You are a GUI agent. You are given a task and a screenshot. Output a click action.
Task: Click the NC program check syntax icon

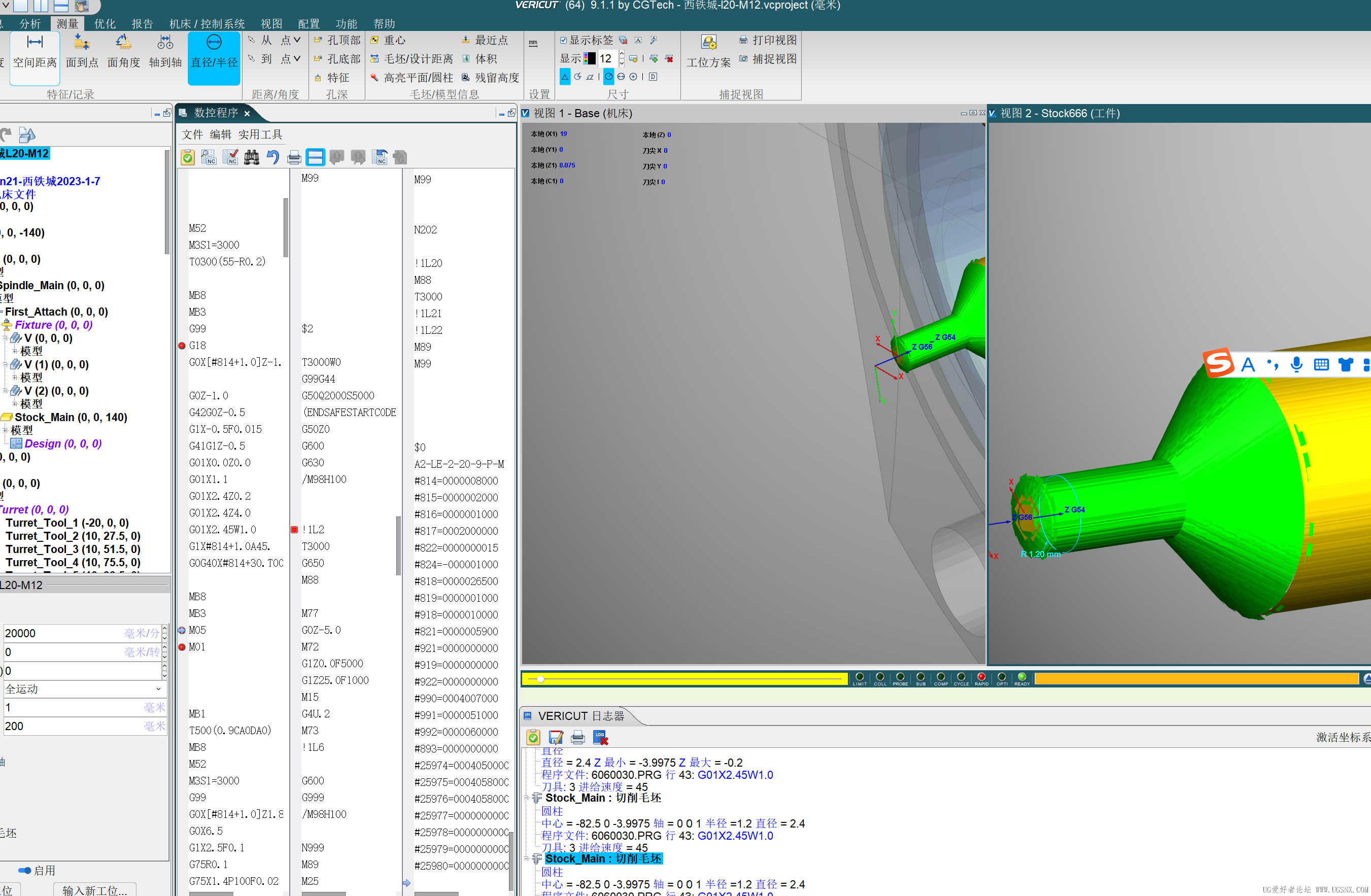pos(230,157)
